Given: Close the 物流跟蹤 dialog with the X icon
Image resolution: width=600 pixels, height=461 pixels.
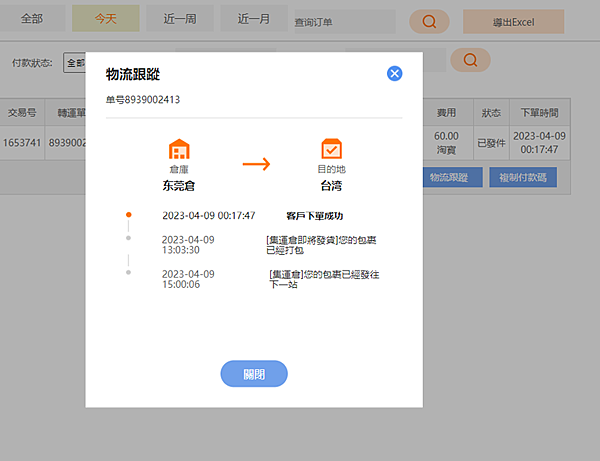Looking at the screenshot, I should [x=395, y=73].
